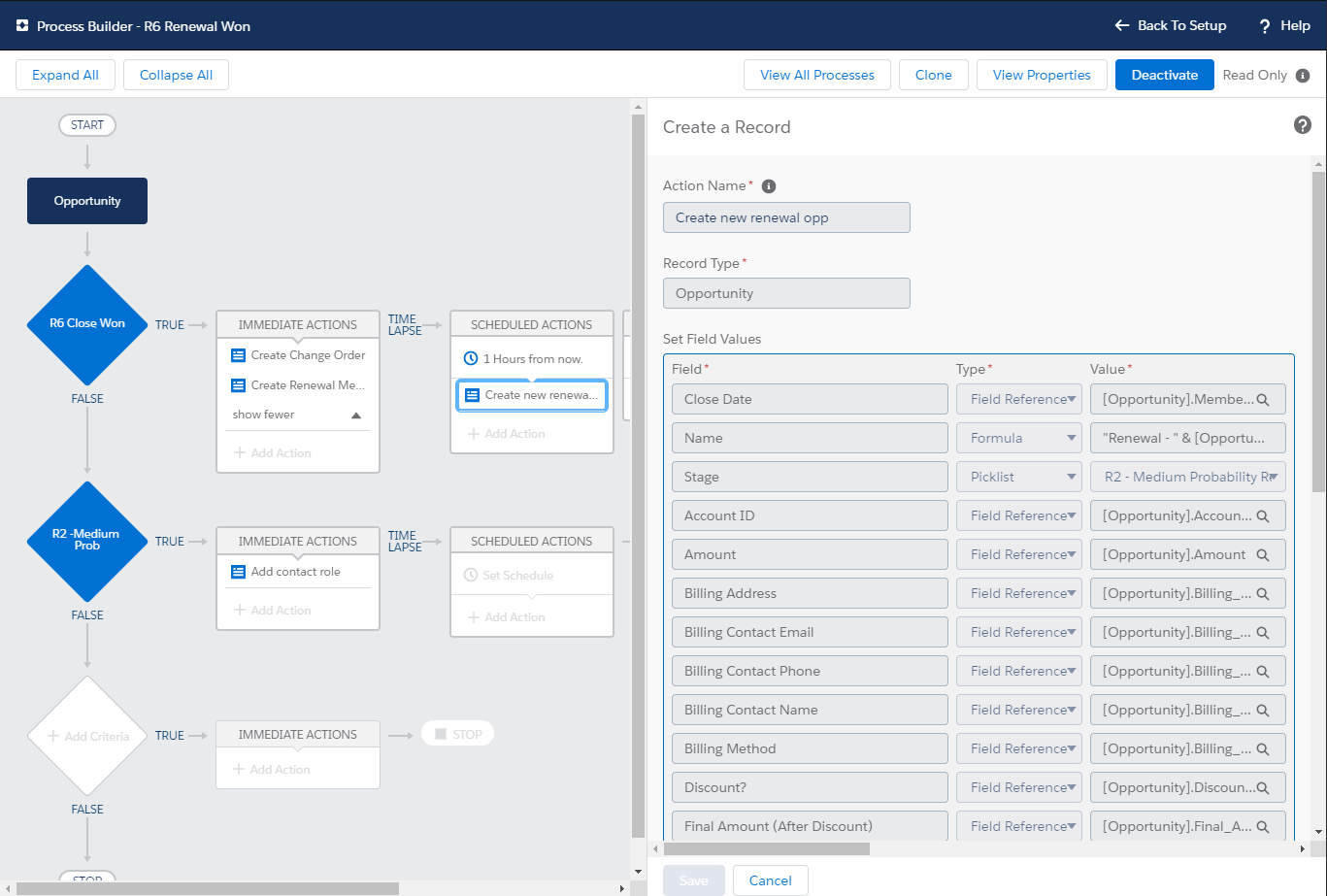This screenshot has width=1327, height=896.
Task: Click the Create Renewal Me... action icon
Action: pyautogui.click(x=238, y=385)
